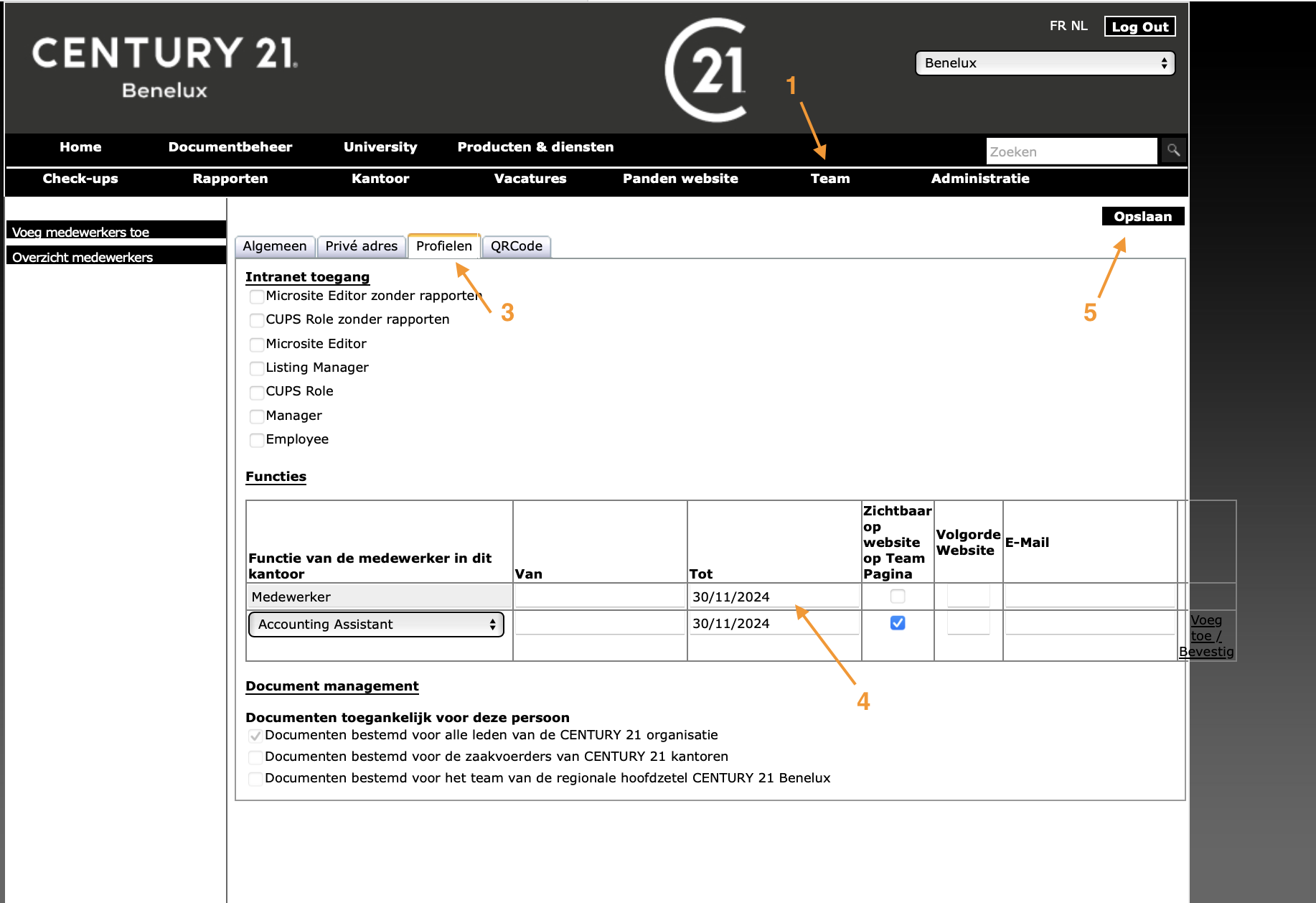Screen dimensions: 1316x903
Task: Check the Employee profile checkbox
Action: click(256, 440)
